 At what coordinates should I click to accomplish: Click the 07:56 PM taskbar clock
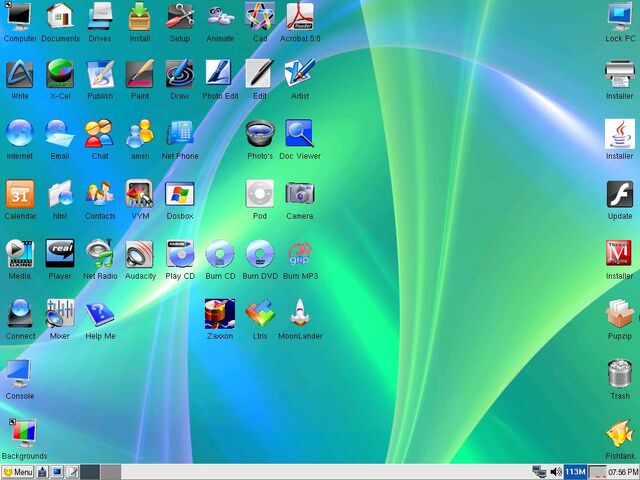(x=623, y=472)
